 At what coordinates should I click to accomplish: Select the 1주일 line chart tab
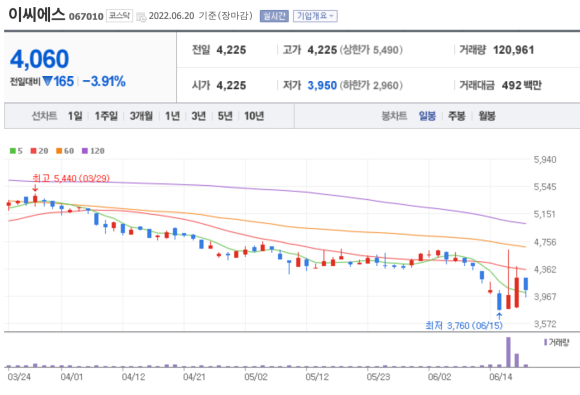point(106,116)
